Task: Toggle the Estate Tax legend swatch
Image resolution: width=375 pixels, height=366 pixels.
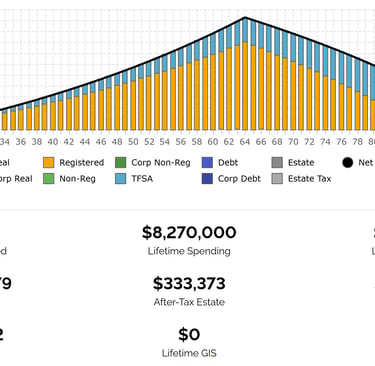Action: click(x=277, y=179)
